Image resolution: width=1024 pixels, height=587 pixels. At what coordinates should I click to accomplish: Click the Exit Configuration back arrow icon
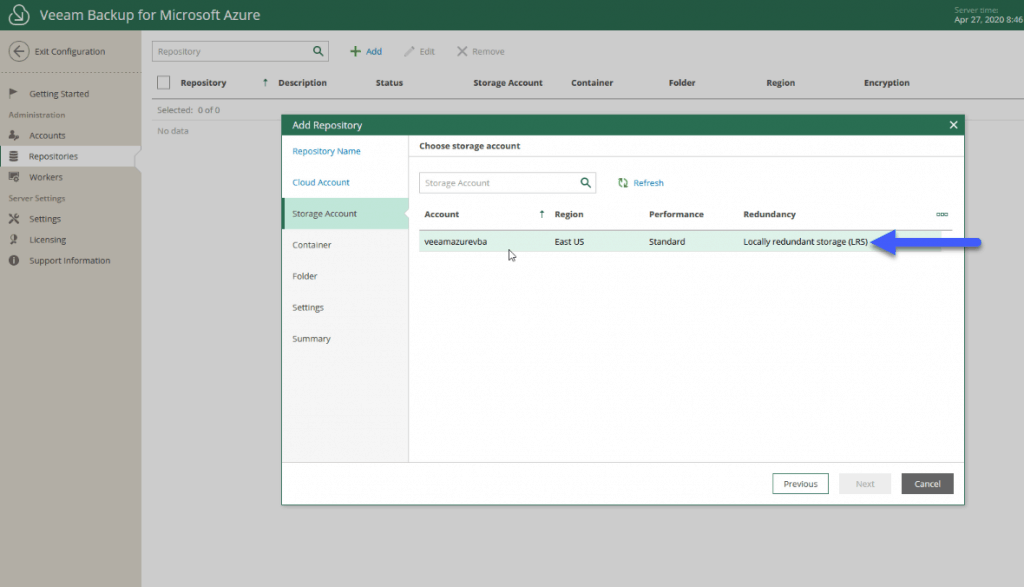(x=19, y=51)
